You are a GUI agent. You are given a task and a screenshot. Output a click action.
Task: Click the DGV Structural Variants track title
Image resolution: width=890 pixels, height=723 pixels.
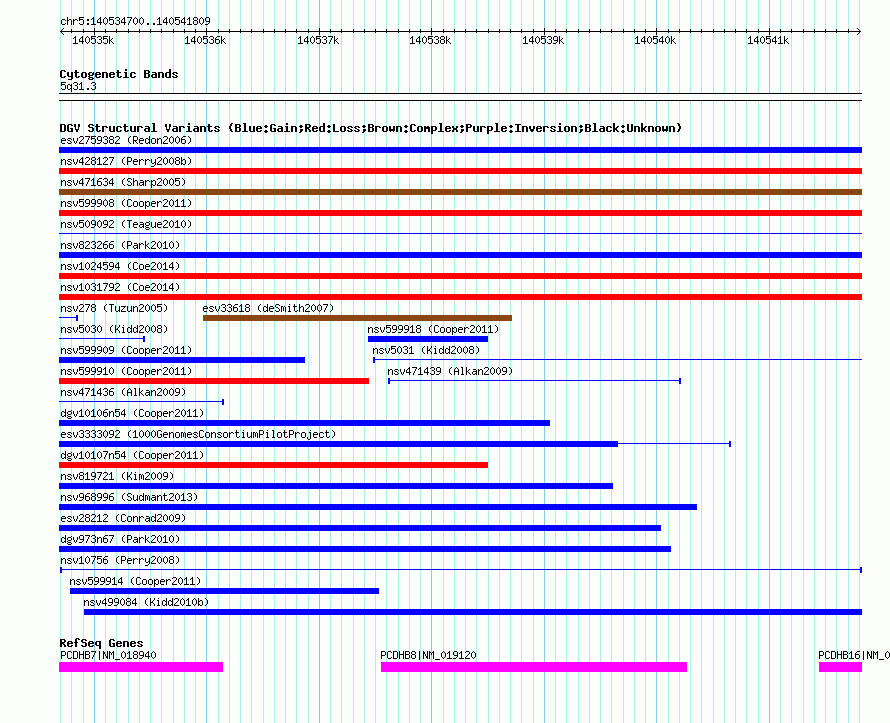(370, 128)
